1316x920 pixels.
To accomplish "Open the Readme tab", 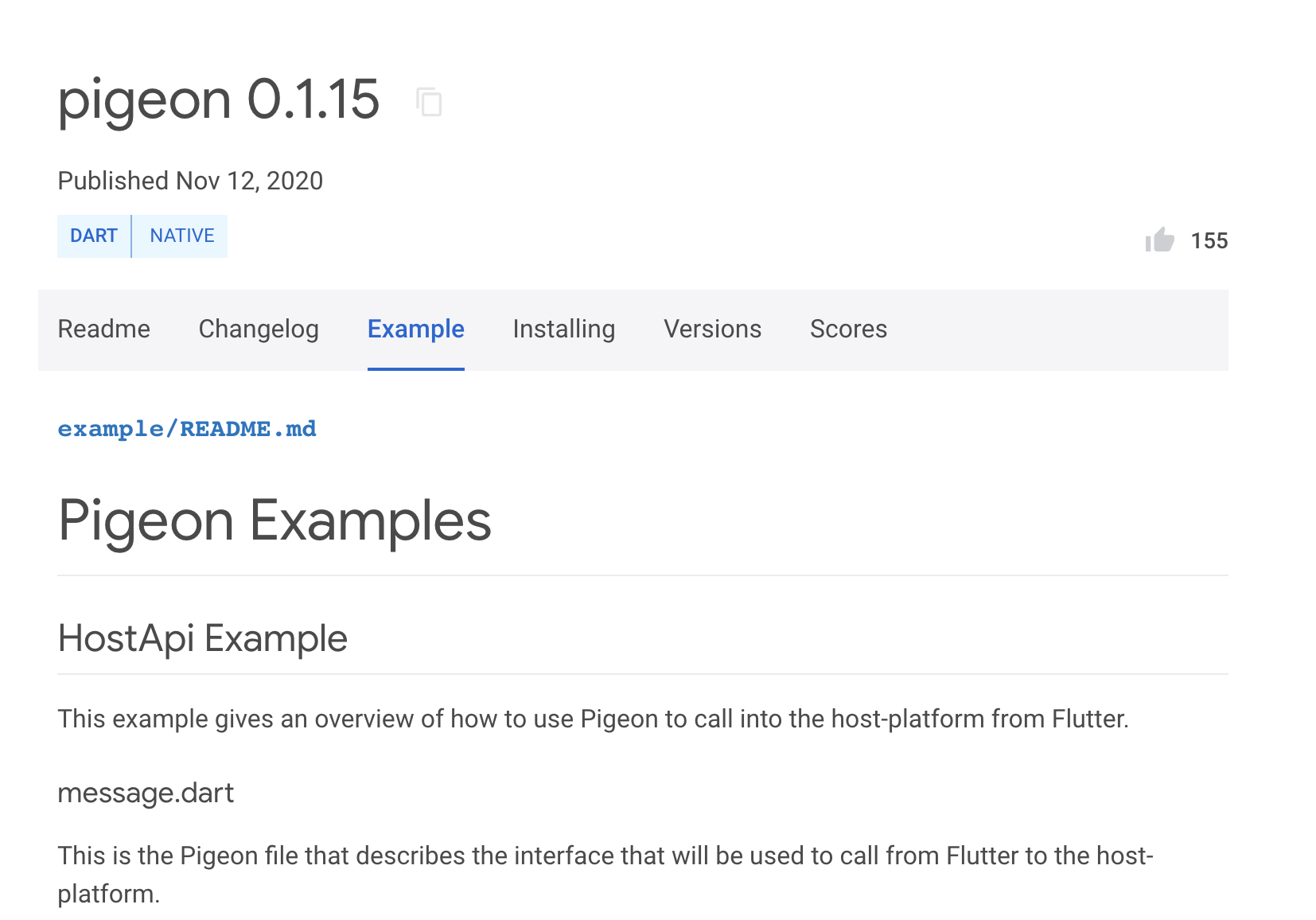I will coord(104,329).
